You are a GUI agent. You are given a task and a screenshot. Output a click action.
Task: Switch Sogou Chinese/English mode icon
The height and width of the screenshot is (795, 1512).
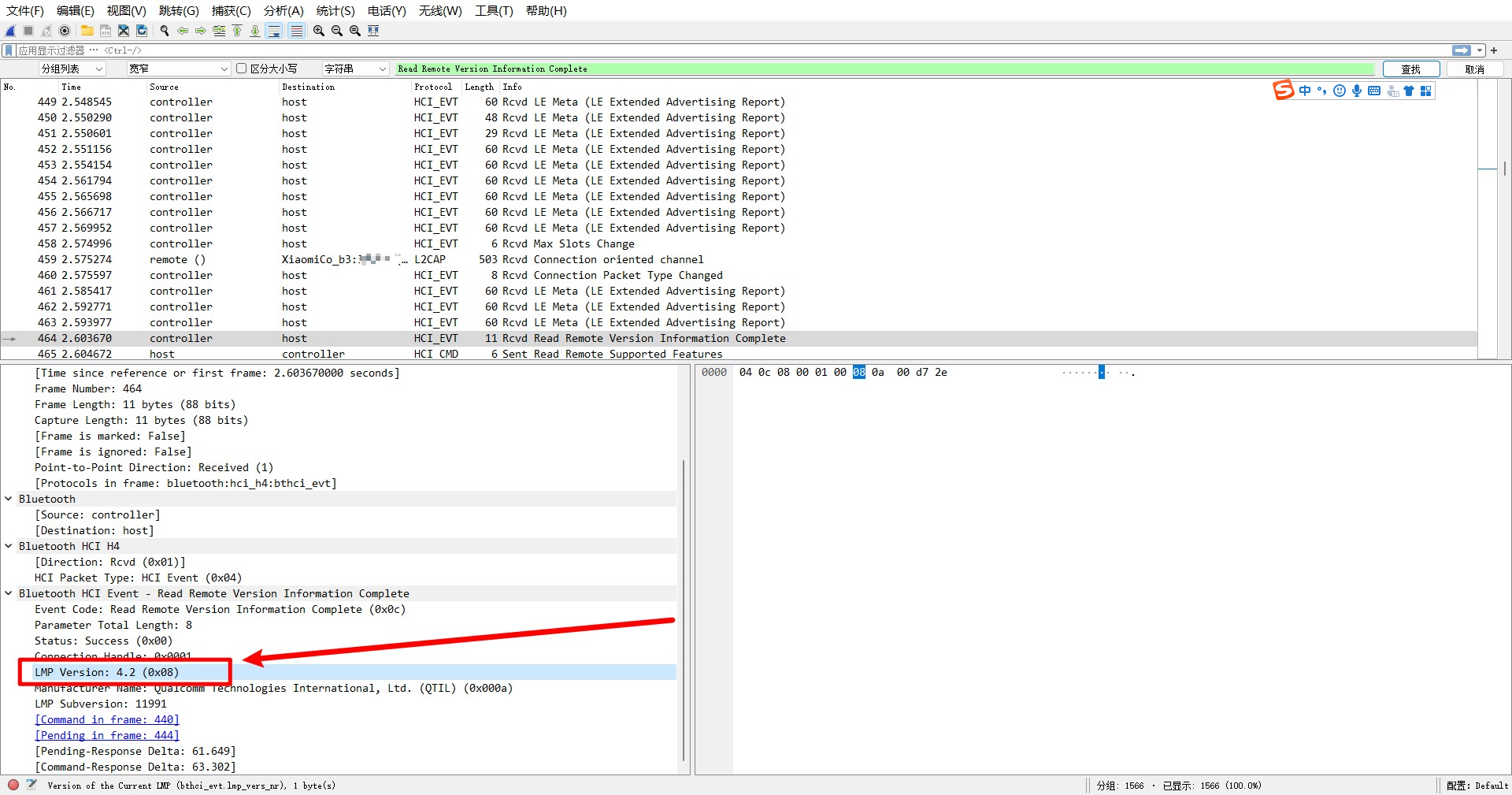pos(1305,91)
